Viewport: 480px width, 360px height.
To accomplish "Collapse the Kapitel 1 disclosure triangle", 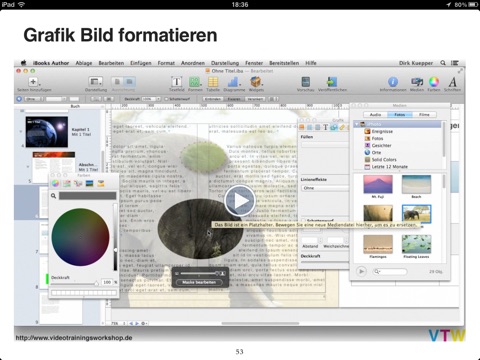I will click(x=21, y=132).
